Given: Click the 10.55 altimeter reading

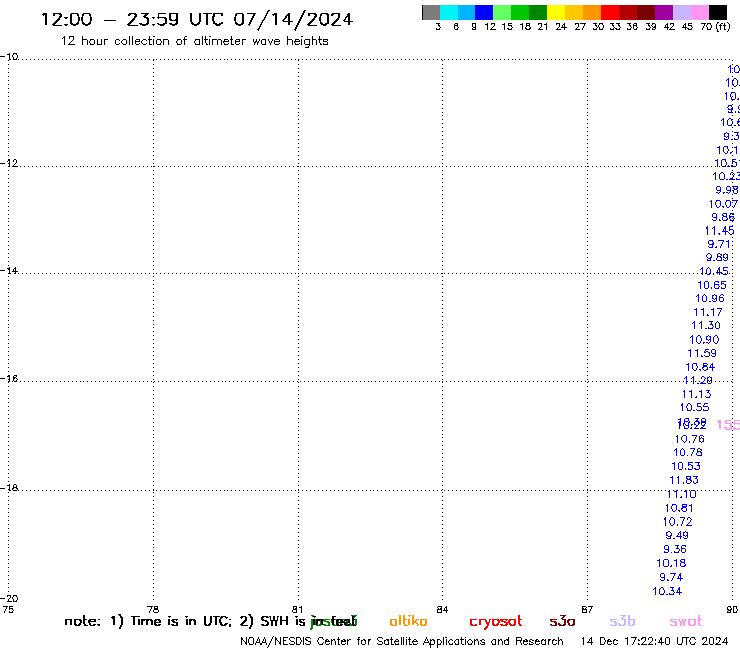Looking at the screenshot, I should click(694, 407).
